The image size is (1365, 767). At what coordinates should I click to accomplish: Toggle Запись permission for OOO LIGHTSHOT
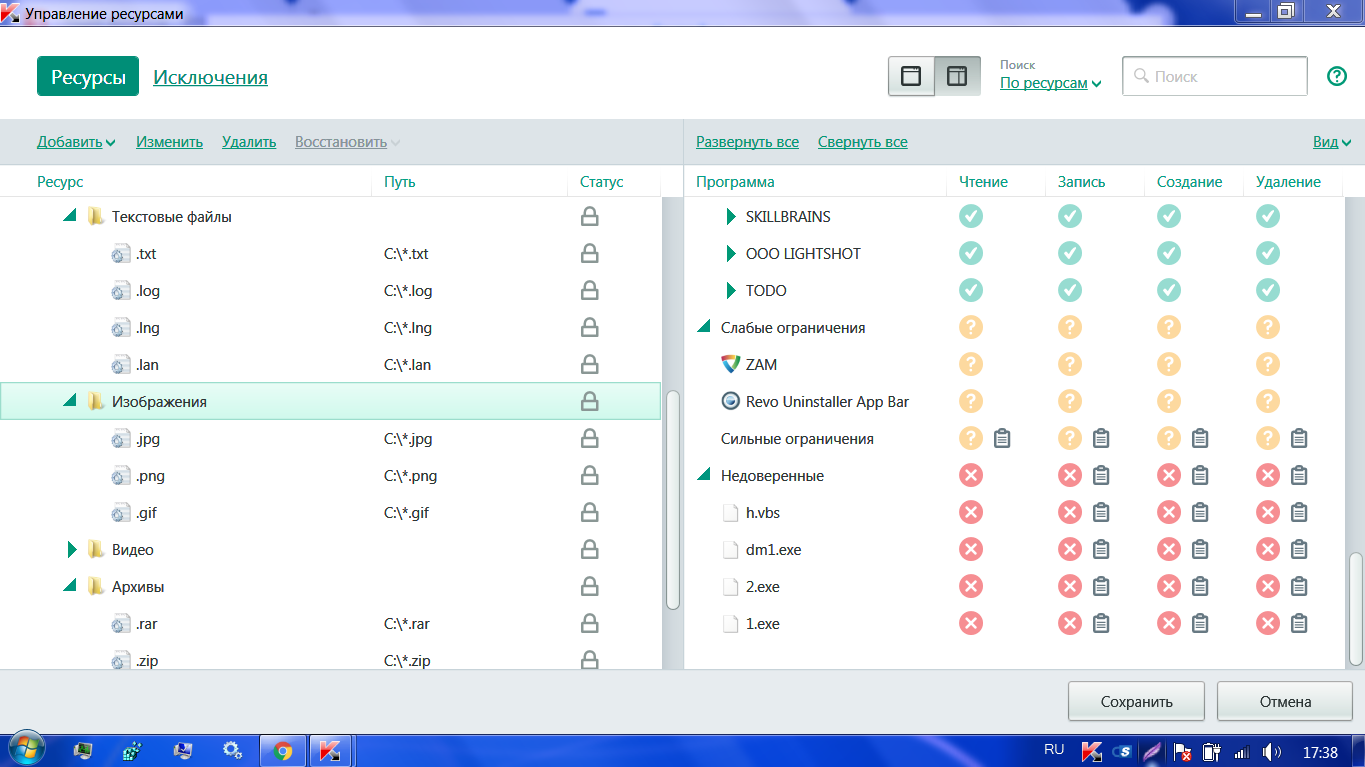tap(1070, 253)
